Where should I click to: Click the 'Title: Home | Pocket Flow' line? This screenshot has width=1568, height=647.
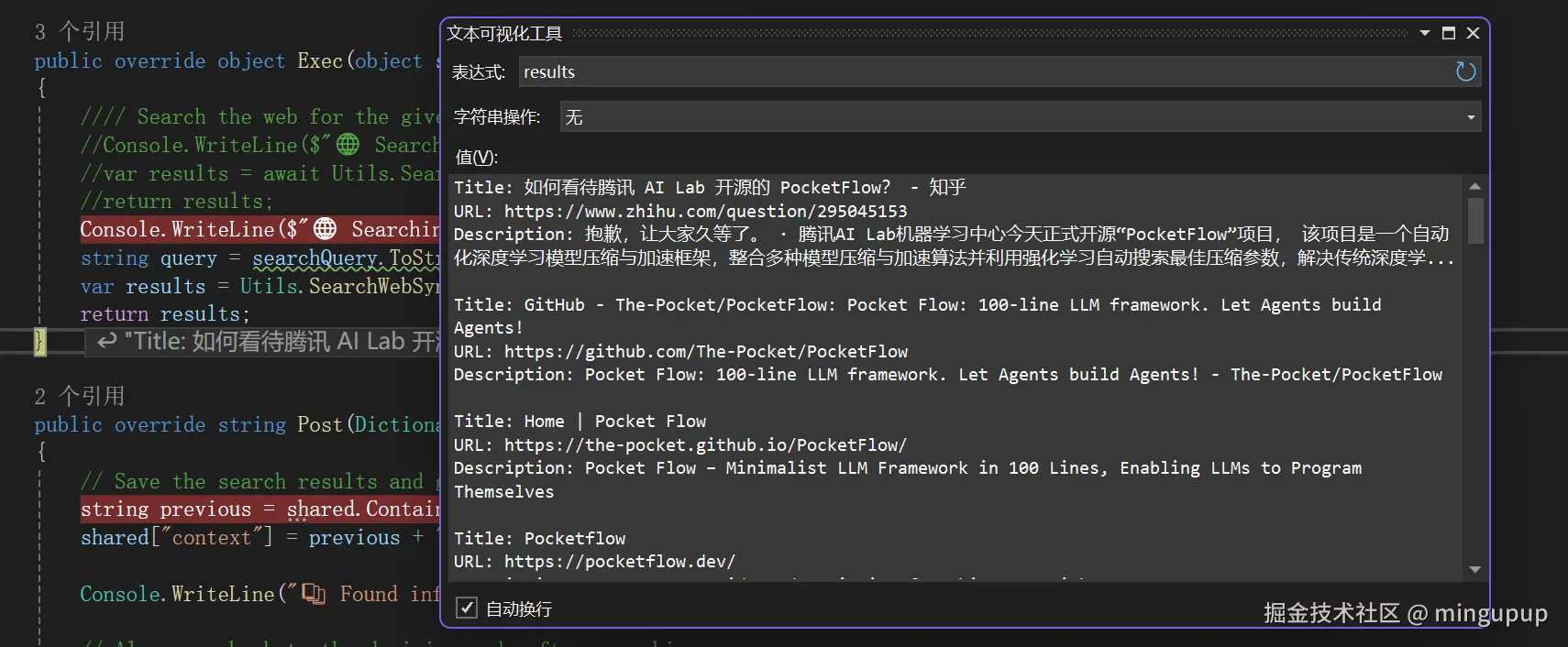(x=580, y=421)
